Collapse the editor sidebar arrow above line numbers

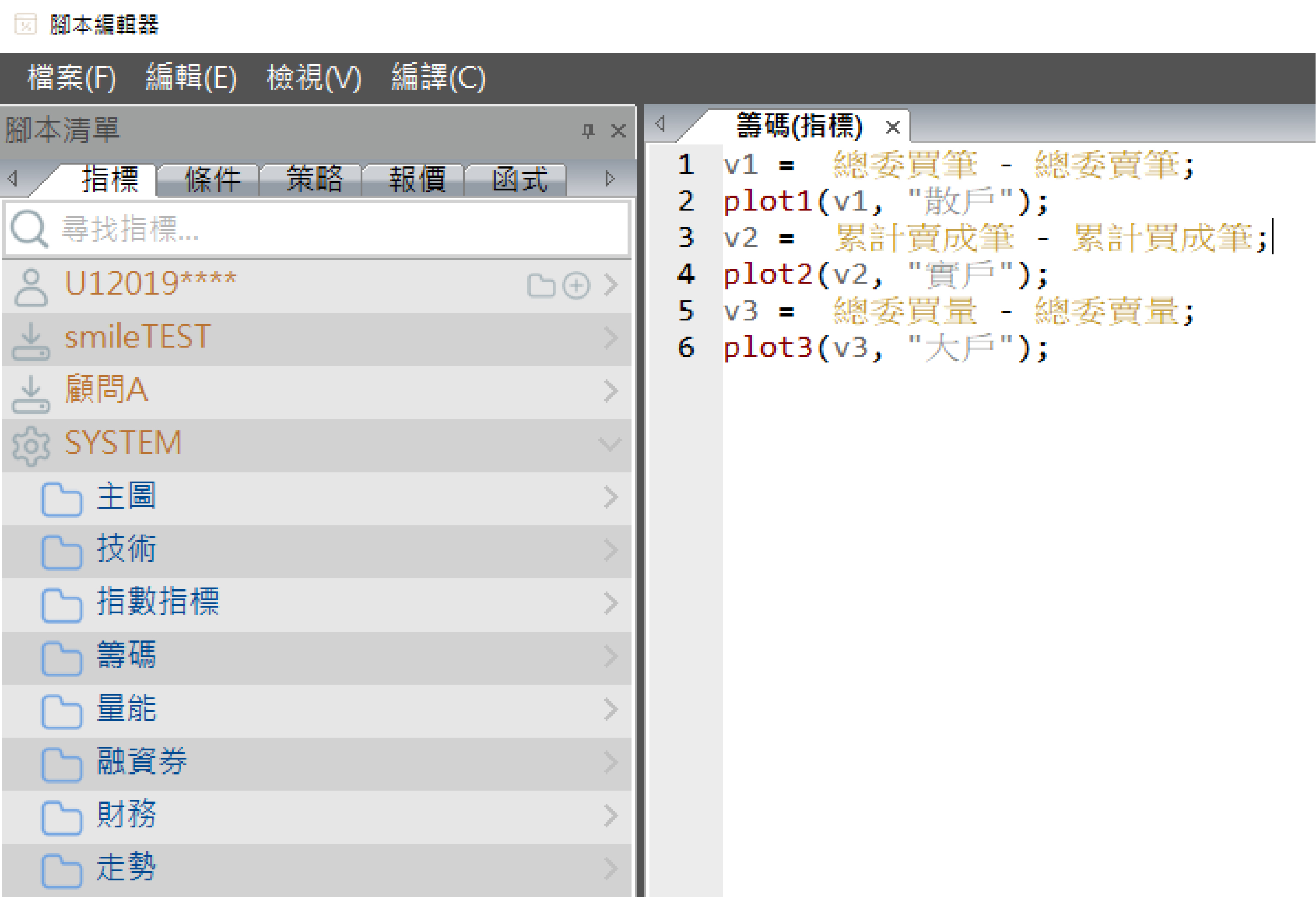[x=660, y=125]
